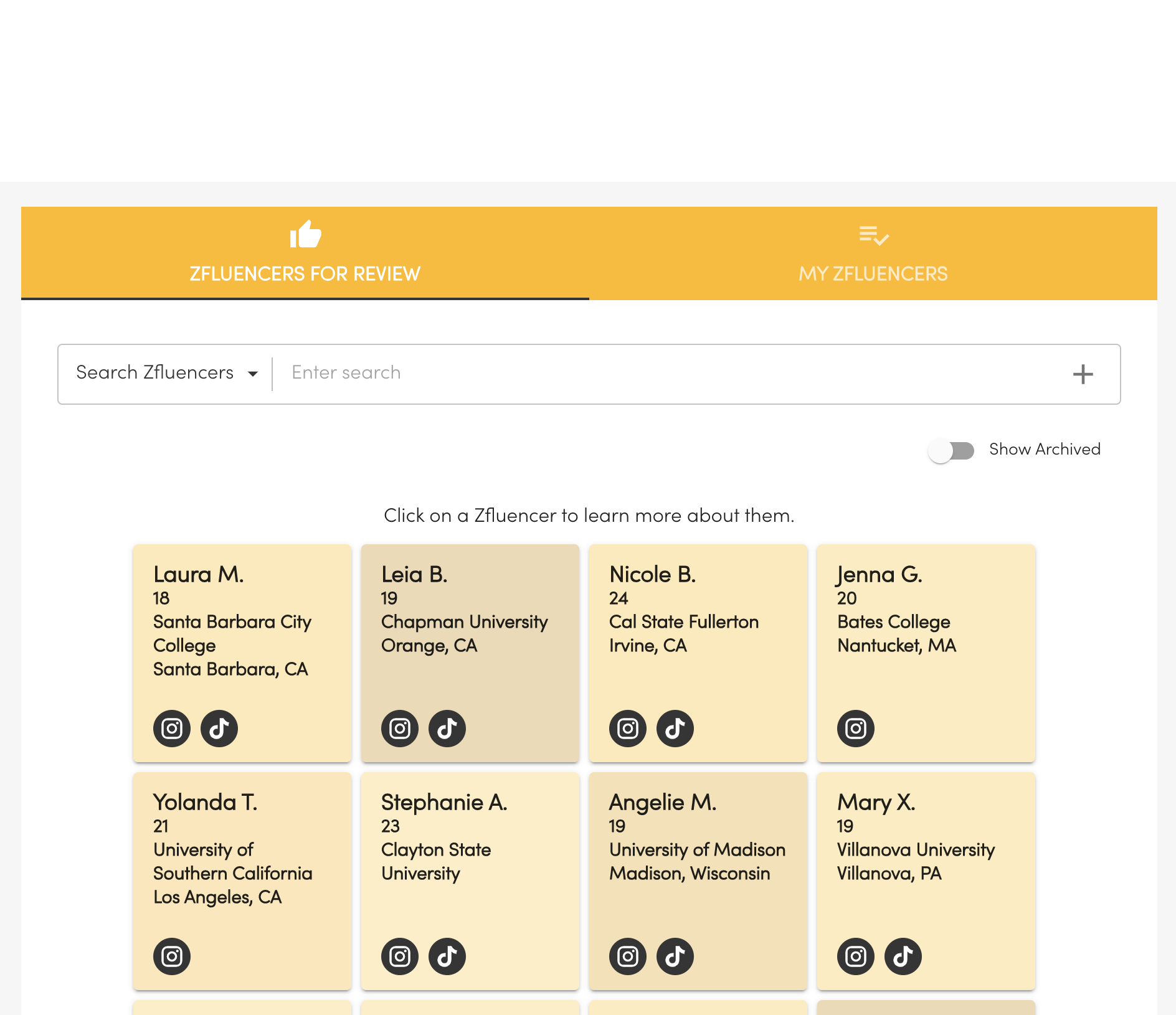Select the Leia B. name heading
The width and height of the screenshot is (1176, 1015).
coord(415,574)
